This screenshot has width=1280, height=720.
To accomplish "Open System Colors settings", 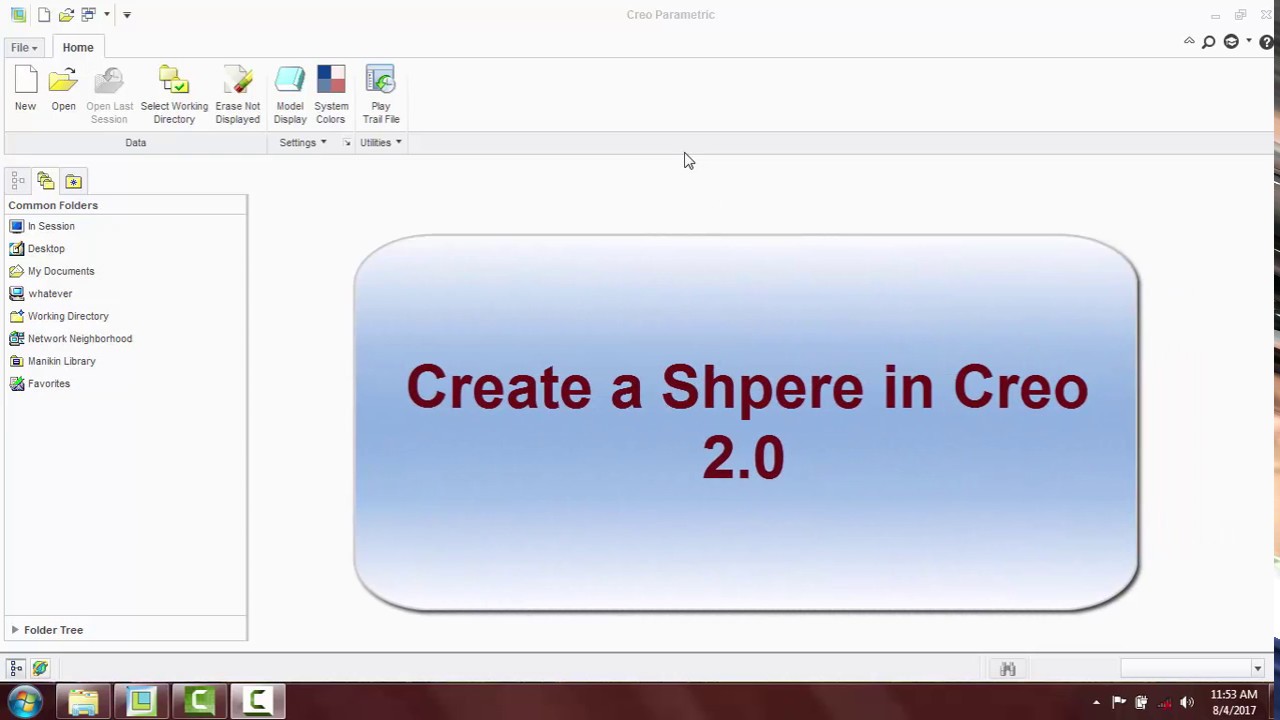I will tap(331, 95).
